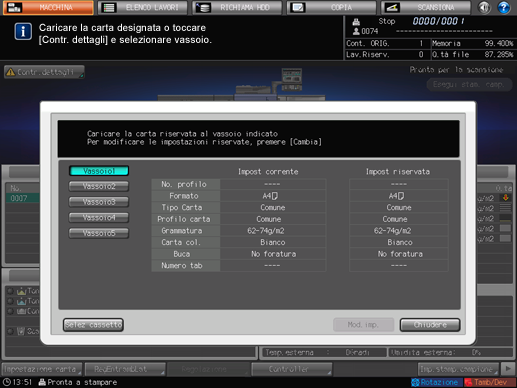The width and height of the screenshot is (517, 388).
Task: Click the Cont. ORIG. counter
Action: tap(387, 43)
